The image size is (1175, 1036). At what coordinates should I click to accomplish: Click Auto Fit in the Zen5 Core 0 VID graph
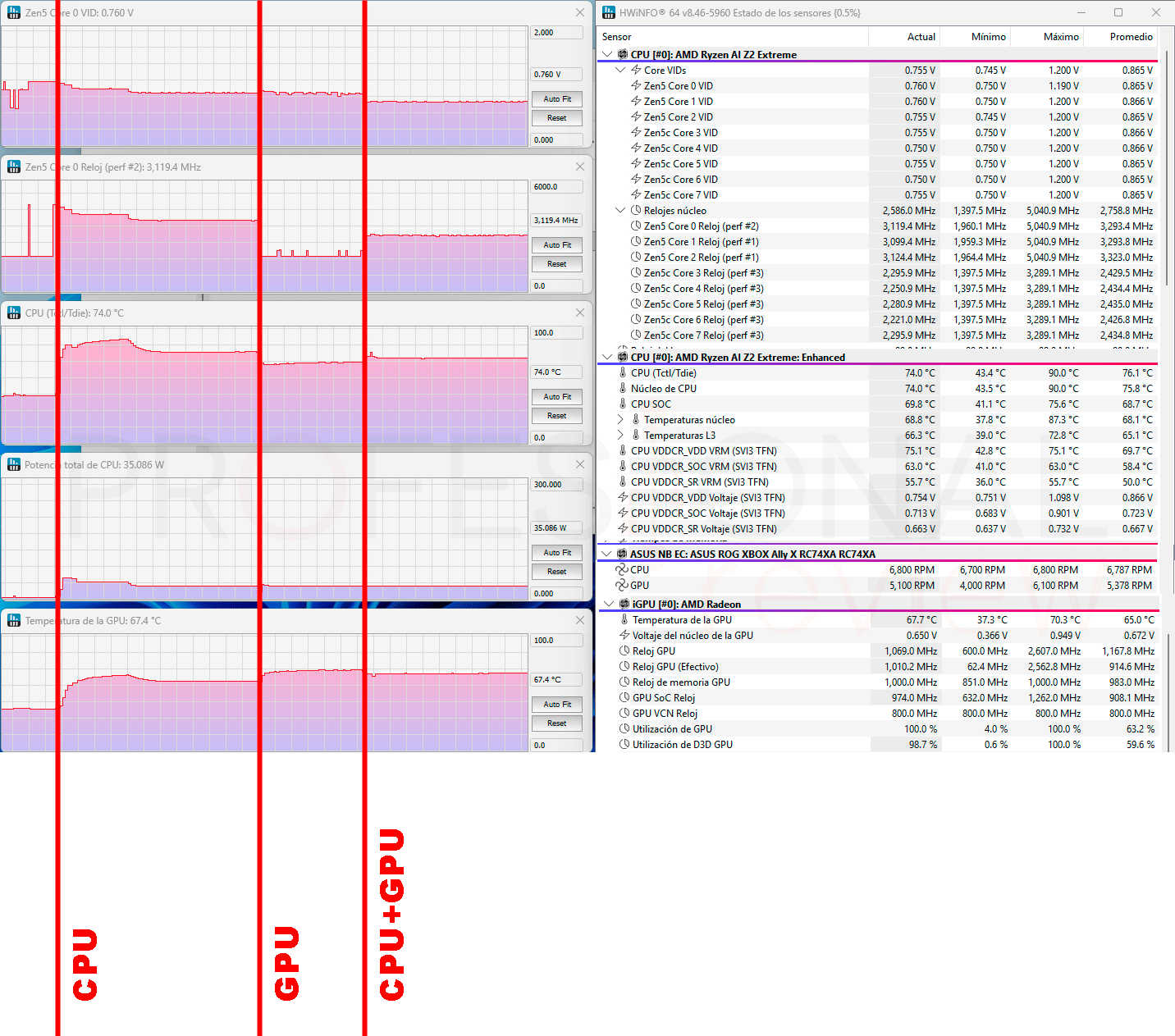click(x=557, y=99)
